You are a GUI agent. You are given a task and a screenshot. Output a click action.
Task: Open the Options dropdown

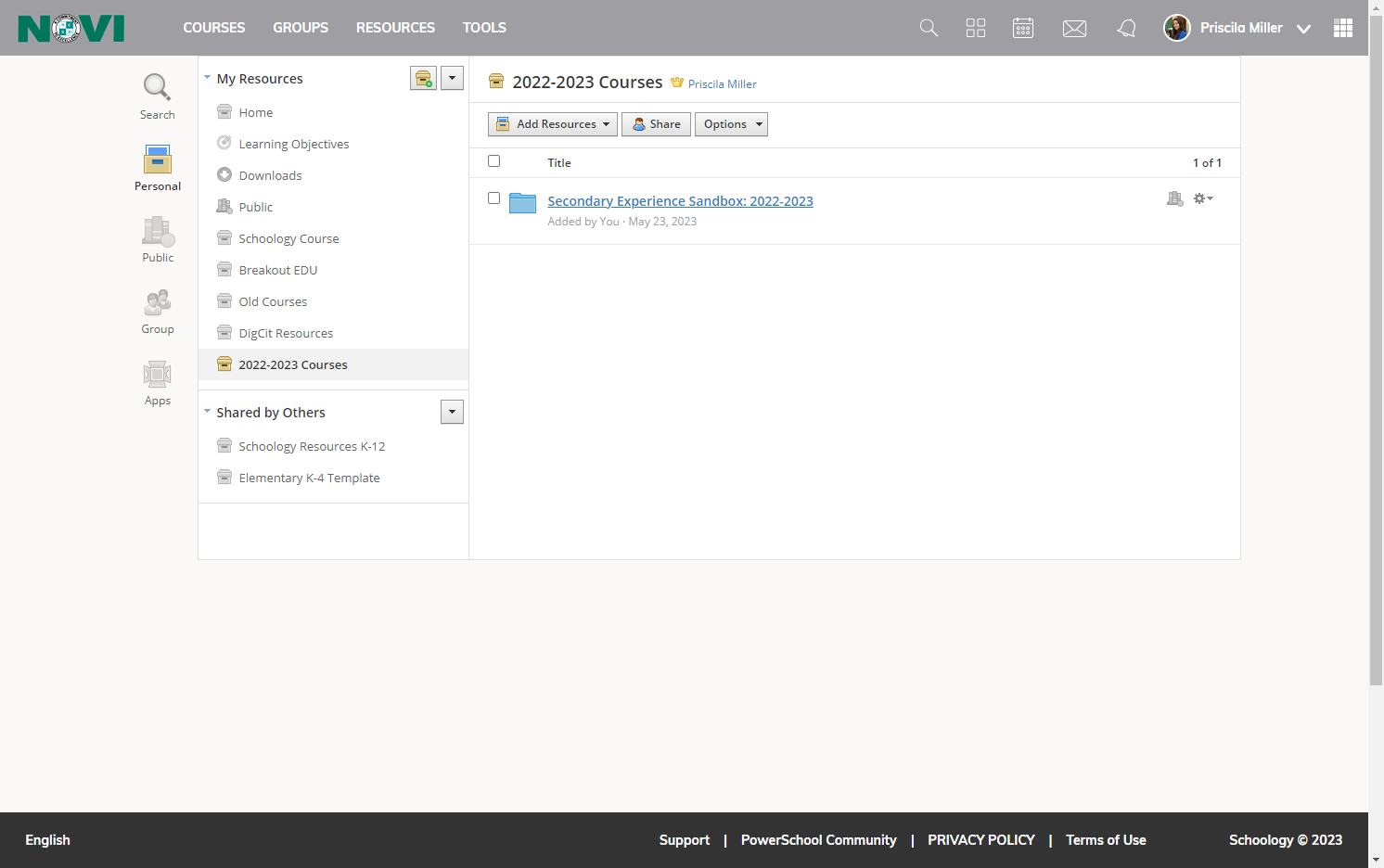[731, 124]
